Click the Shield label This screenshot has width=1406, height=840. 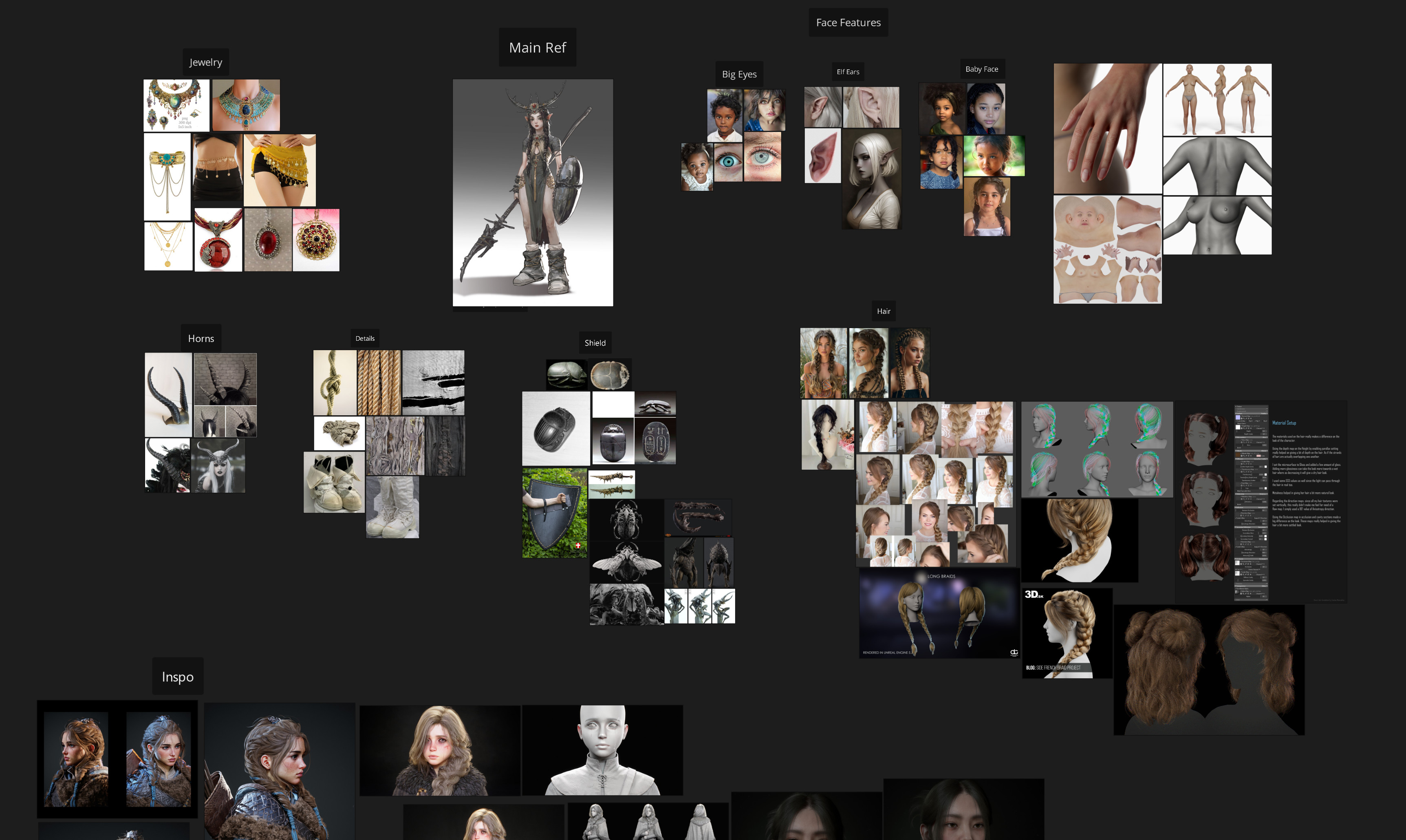(595, 343)
